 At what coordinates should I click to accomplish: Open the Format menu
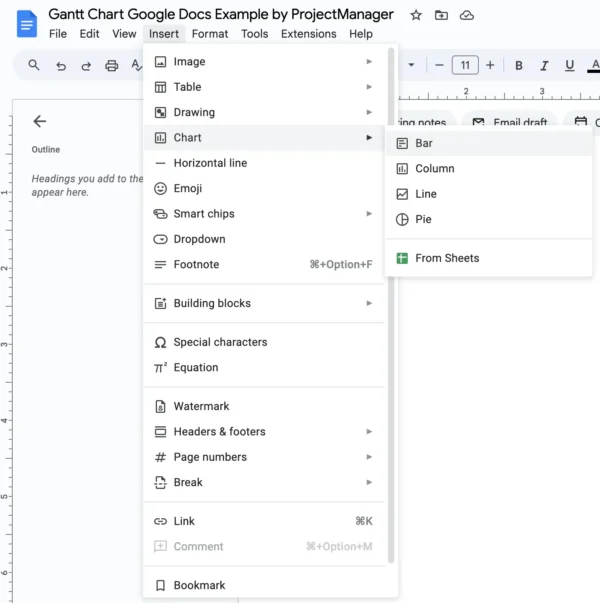tap(210, 34)
